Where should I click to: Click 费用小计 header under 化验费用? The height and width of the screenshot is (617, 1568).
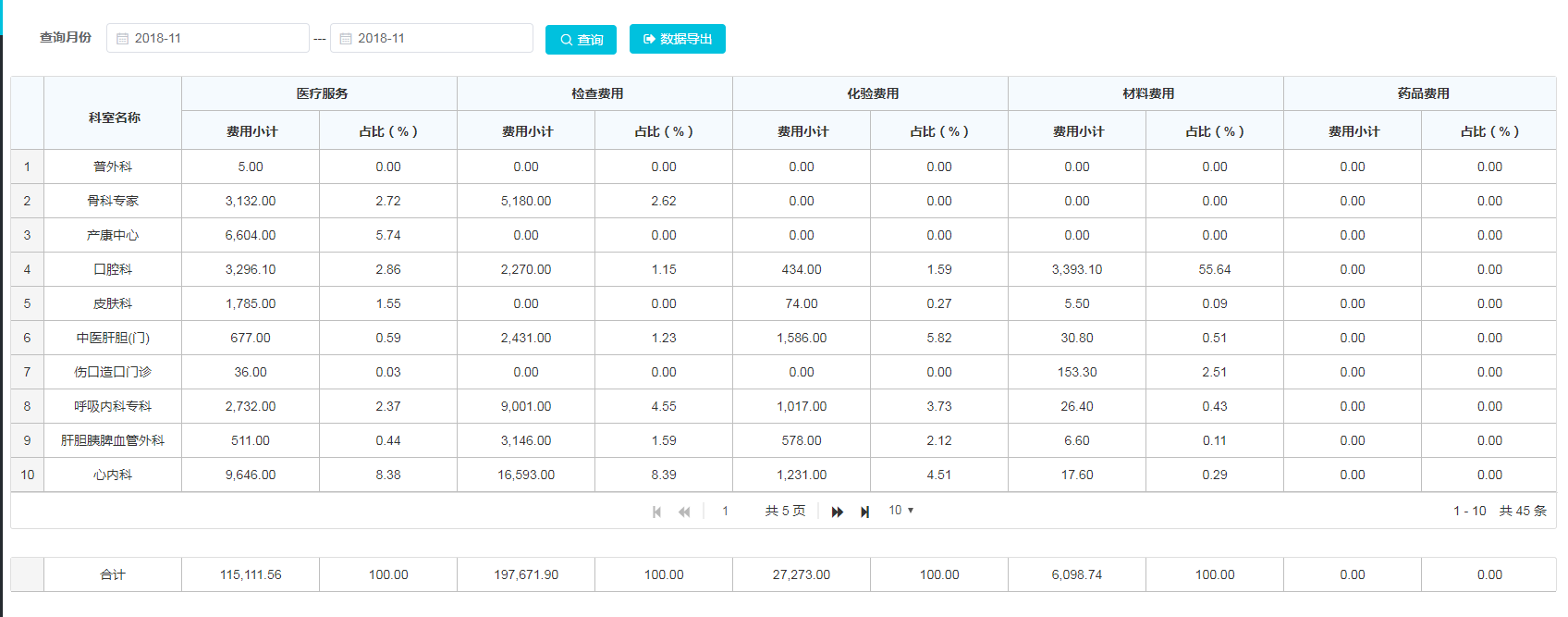(802, 131)
